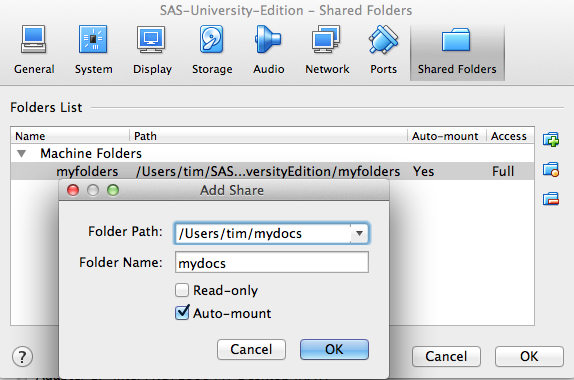Open the General settings section
Image resolution: width=574 pixels, height=380 pixels.
(34, 50)
